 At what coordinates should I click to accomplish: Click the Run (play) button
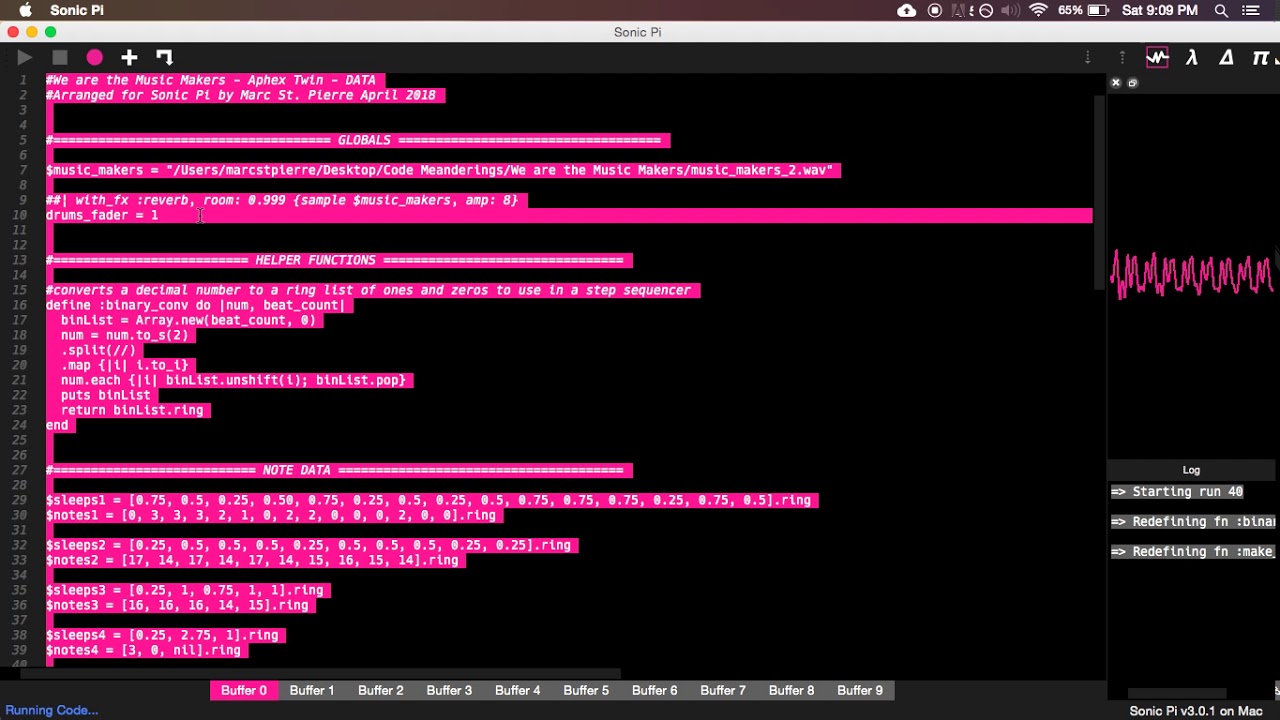click(25, 58)
